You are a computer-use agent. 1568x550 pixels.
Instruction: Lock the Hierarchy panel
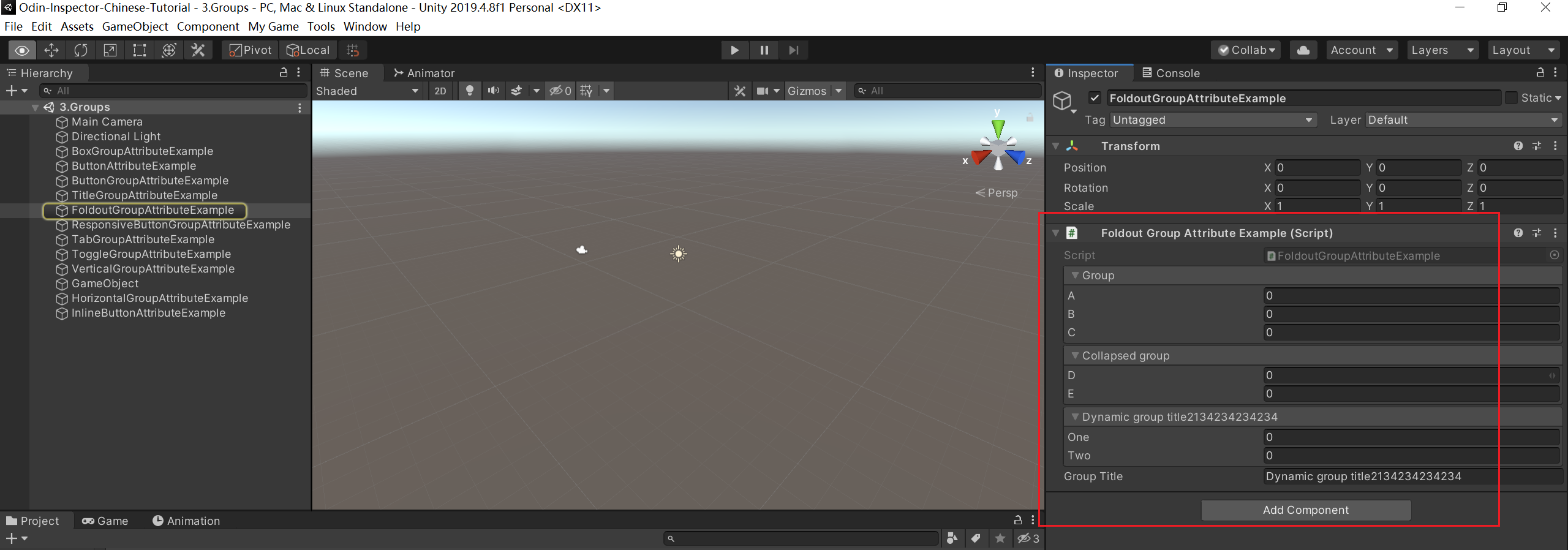[x=284, y=72]
